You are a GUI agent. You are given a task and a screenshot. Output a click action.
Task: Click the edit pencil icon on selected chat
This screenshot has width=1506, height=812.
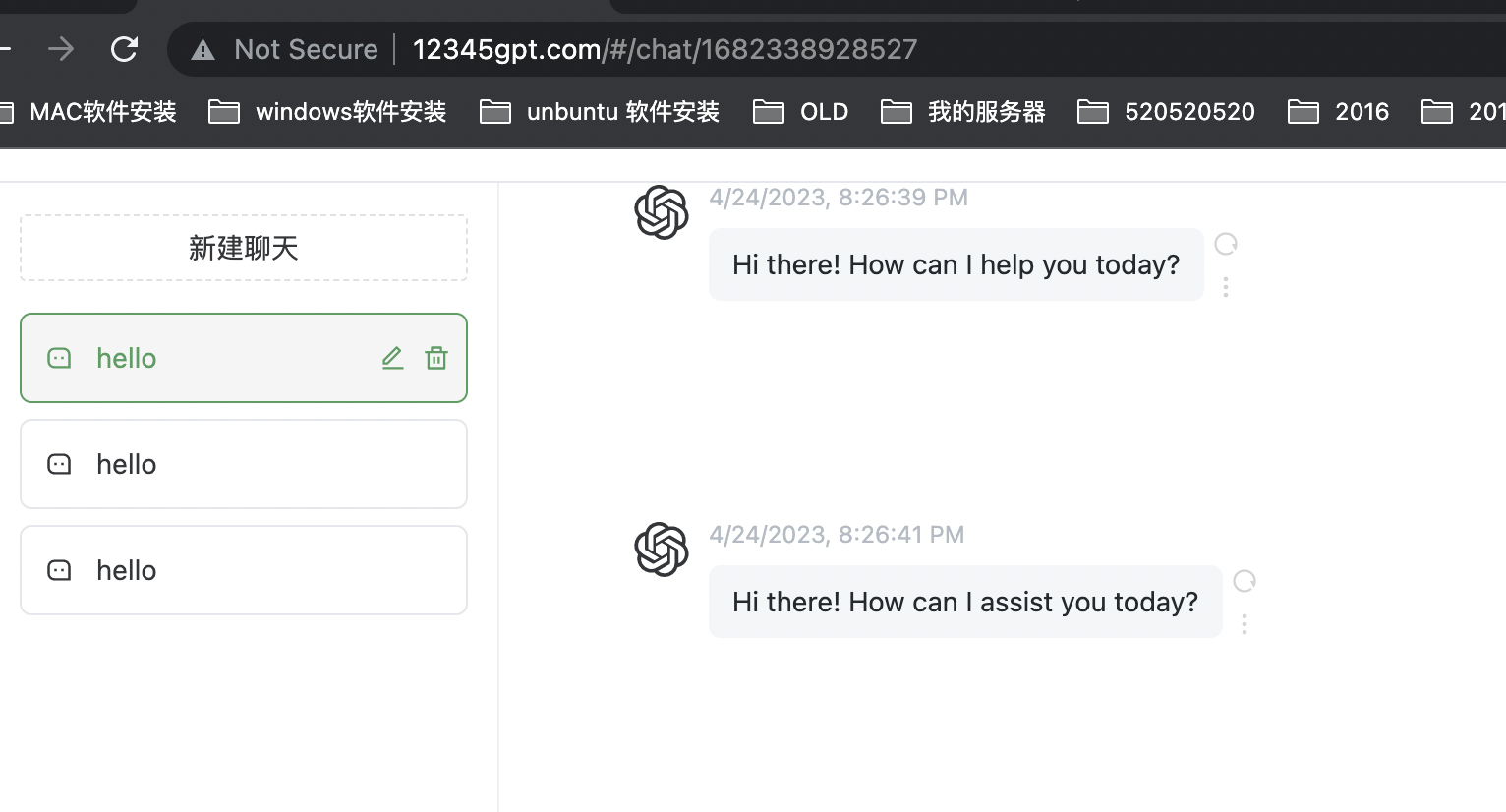pyautogui.click(x=392, y=358)
